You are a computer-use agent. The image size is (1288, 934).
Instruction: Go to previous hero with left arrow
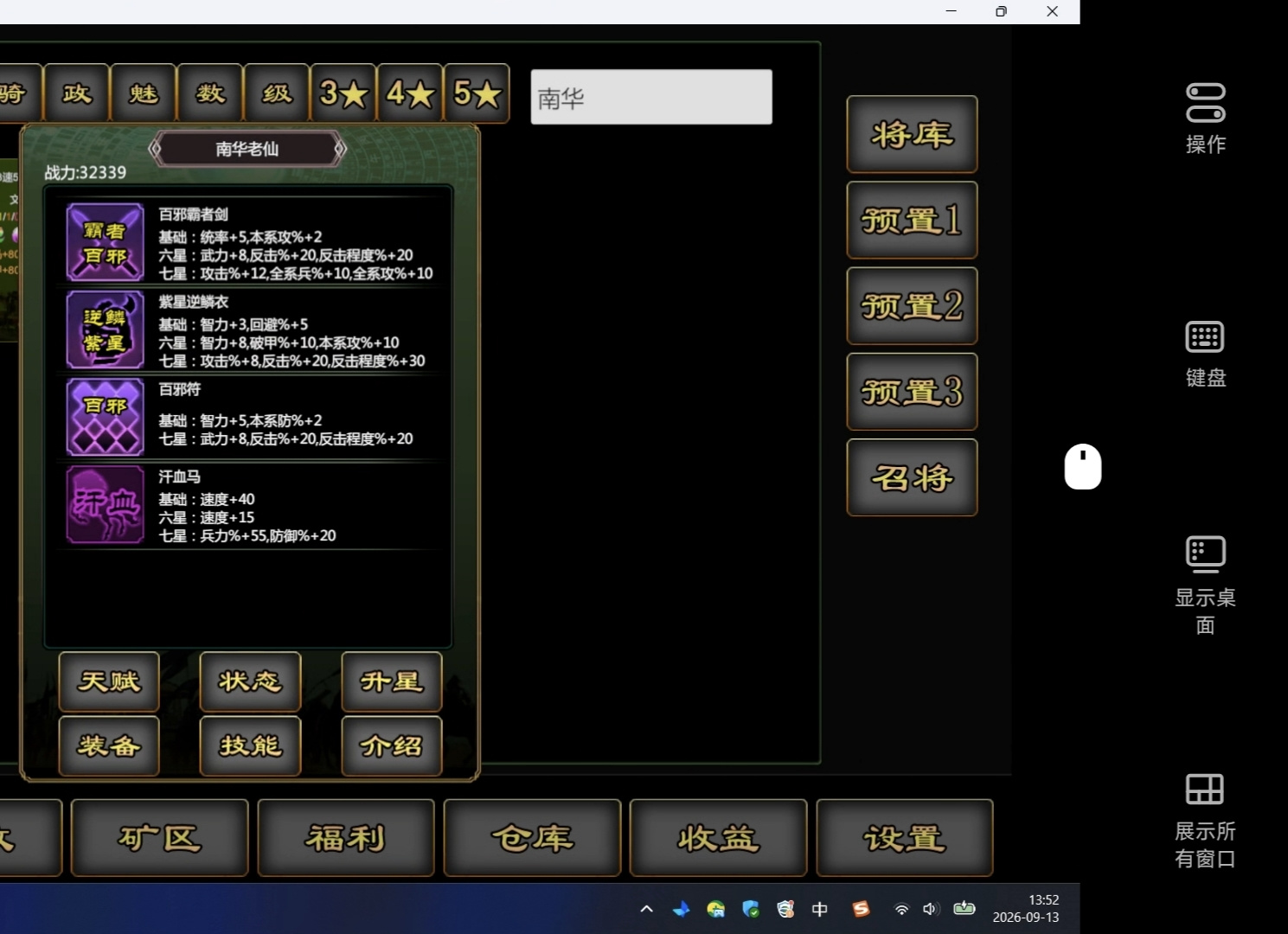pyautogui.click(x=155, y=149)
